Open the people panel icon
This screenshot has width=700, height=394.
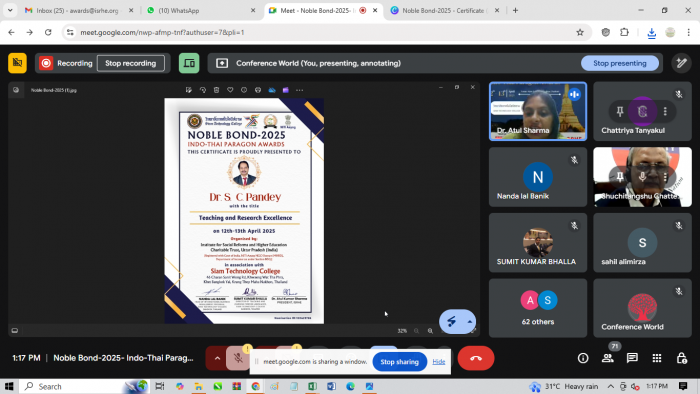point(608,358)
